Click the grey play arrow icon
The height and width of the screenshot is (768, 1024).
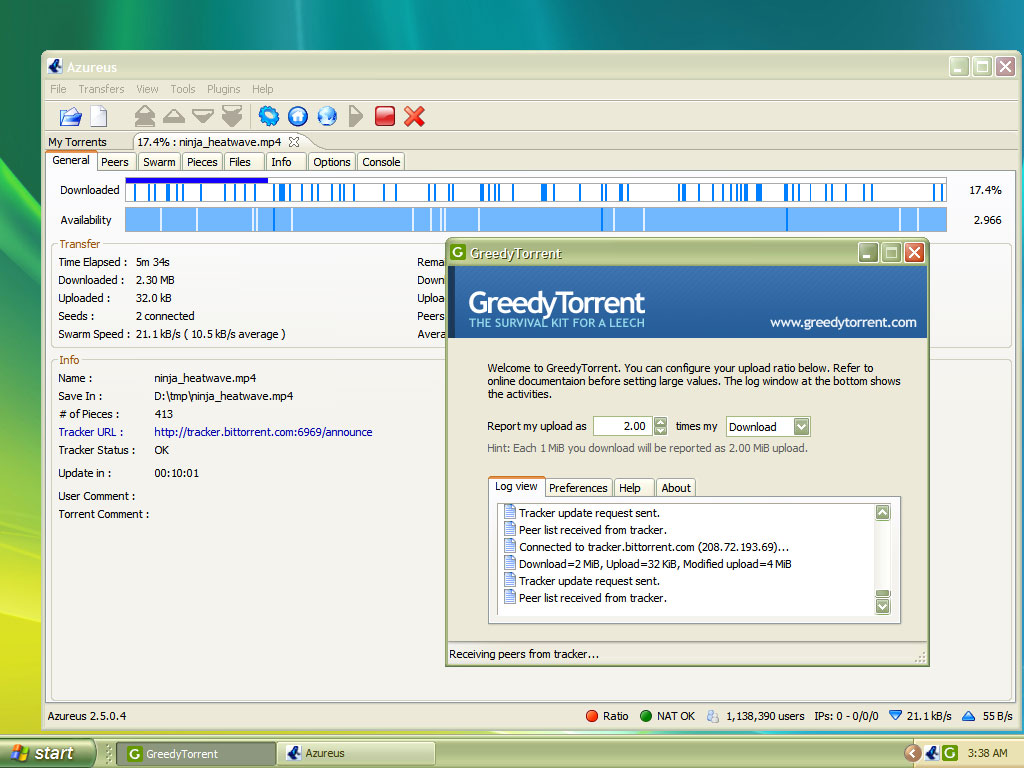coord(356,116)
